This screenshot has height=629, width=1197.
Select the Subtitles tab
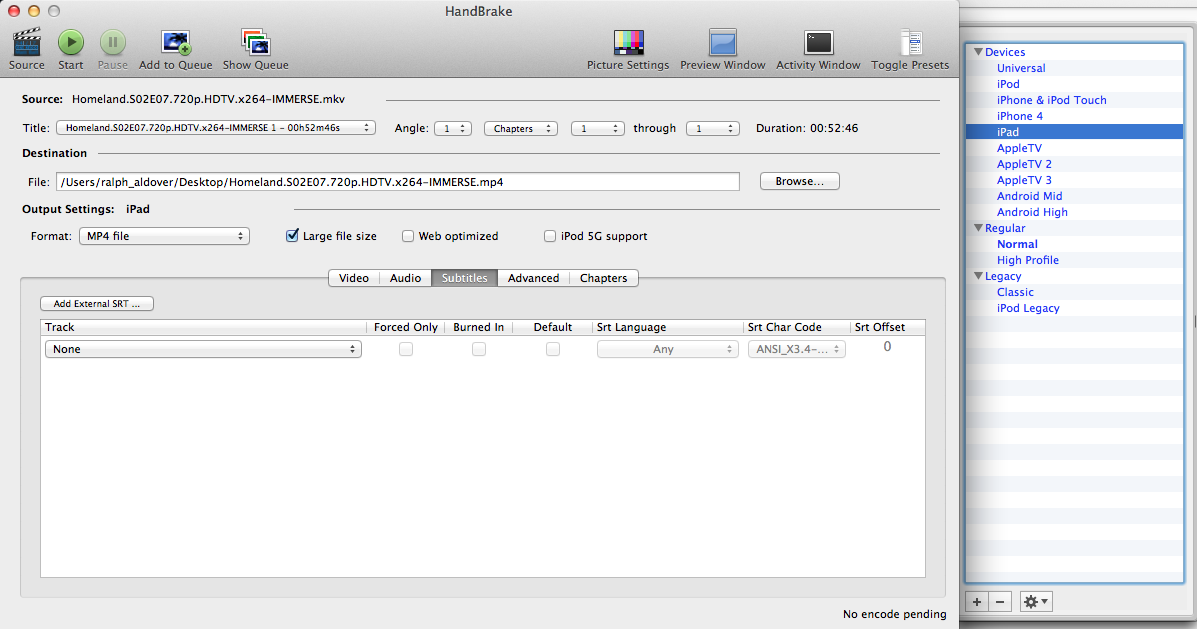tap(464, 278)
